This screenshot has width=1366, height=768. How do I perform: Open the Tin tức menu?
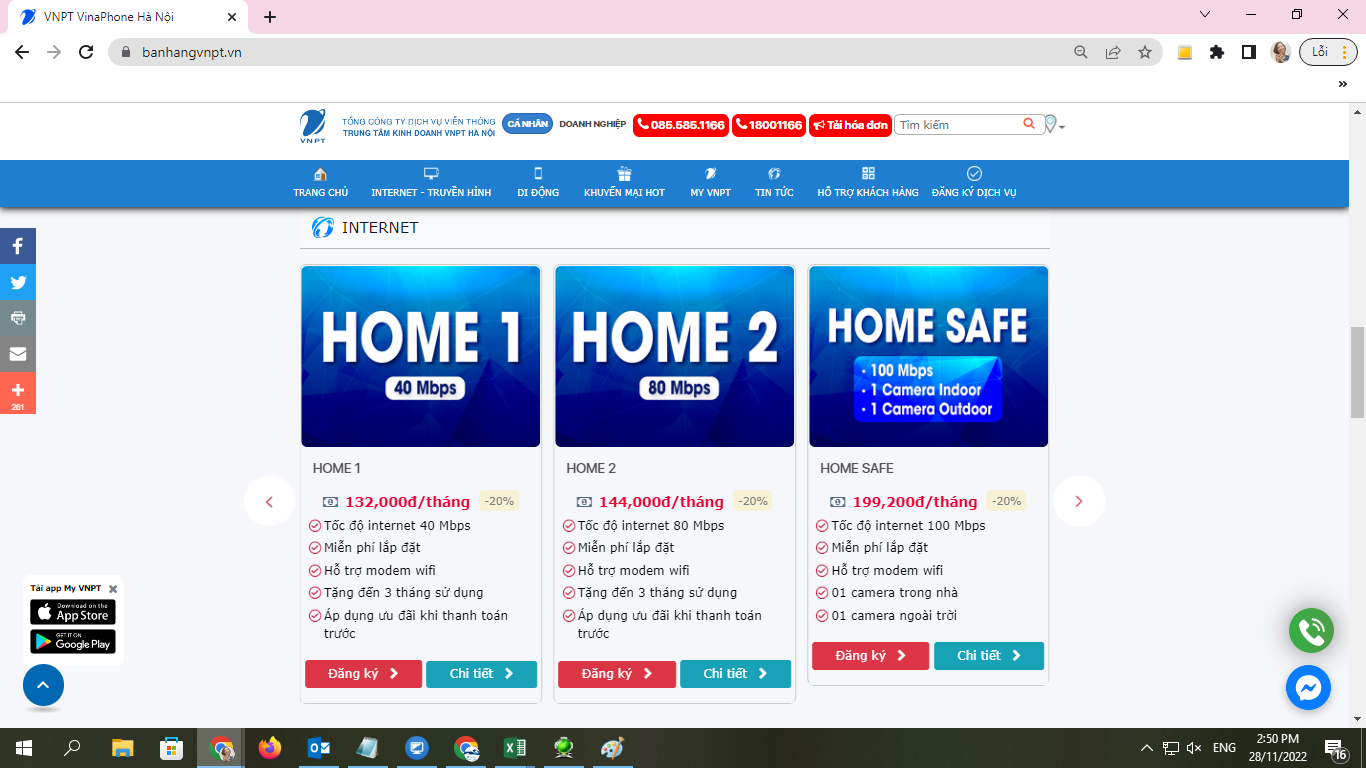(774, 183)
